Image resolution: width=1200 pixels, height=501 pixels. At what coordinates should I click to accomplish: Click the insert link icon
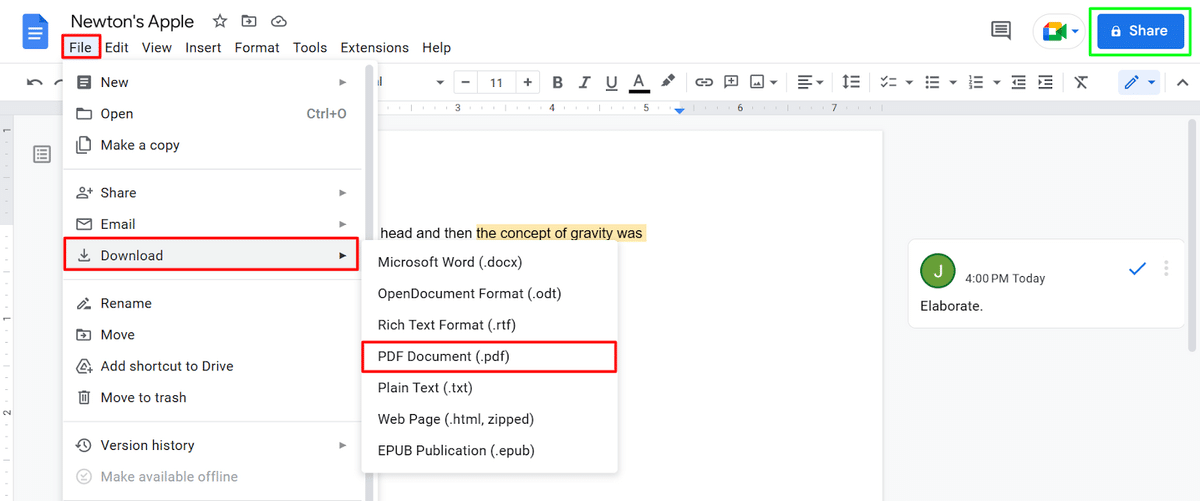click(x=704, y=82)
